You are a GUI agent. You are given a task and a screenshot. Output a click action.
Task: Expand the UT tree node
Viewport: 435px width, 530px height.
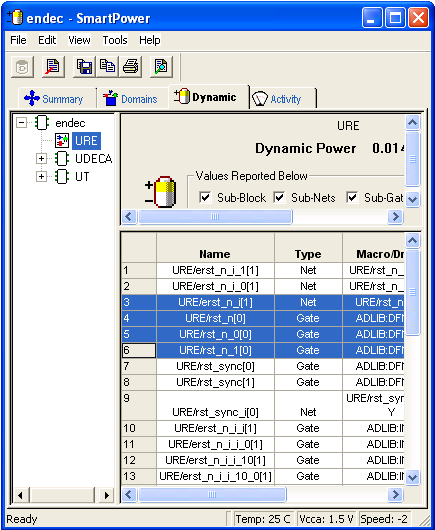41,176
